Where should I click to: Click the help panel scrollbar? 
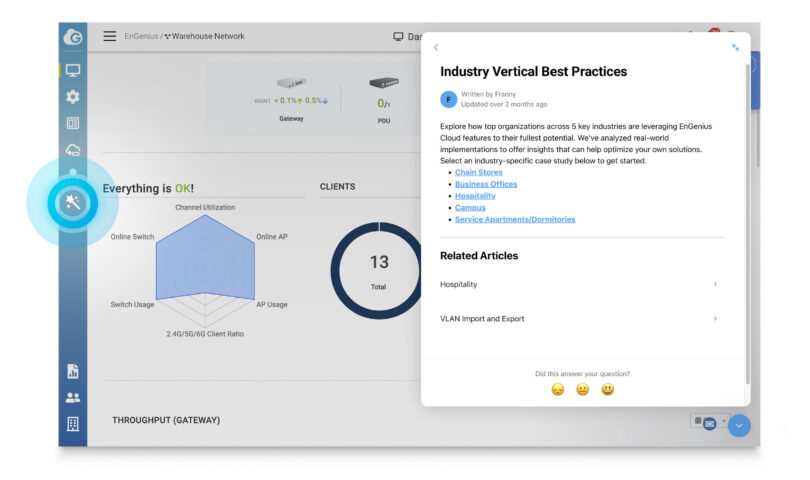click(747, 222)
